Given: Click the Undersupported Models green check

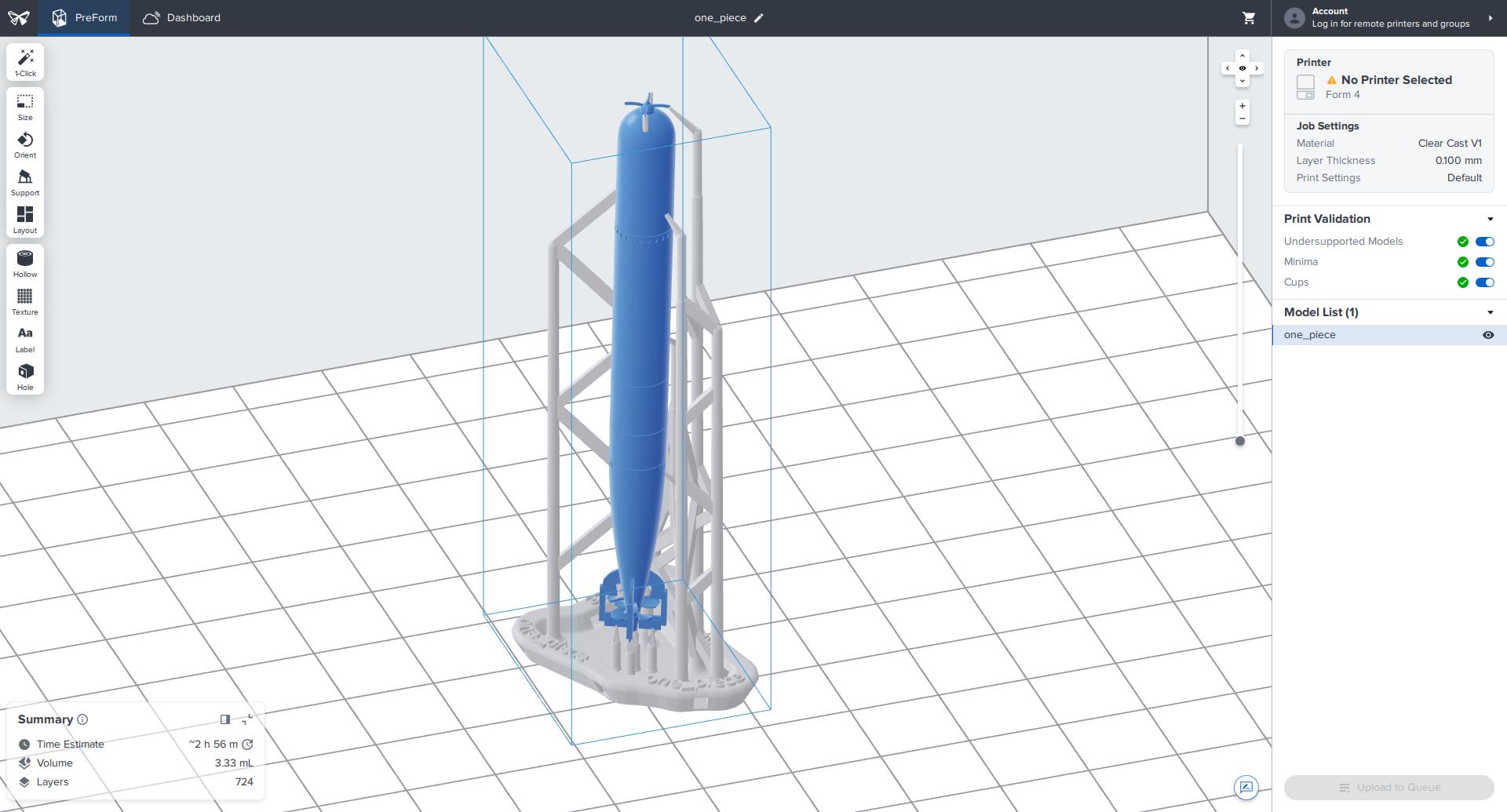Looking at the screenshot, I should pyautogui.click(x=1462, y=242).
